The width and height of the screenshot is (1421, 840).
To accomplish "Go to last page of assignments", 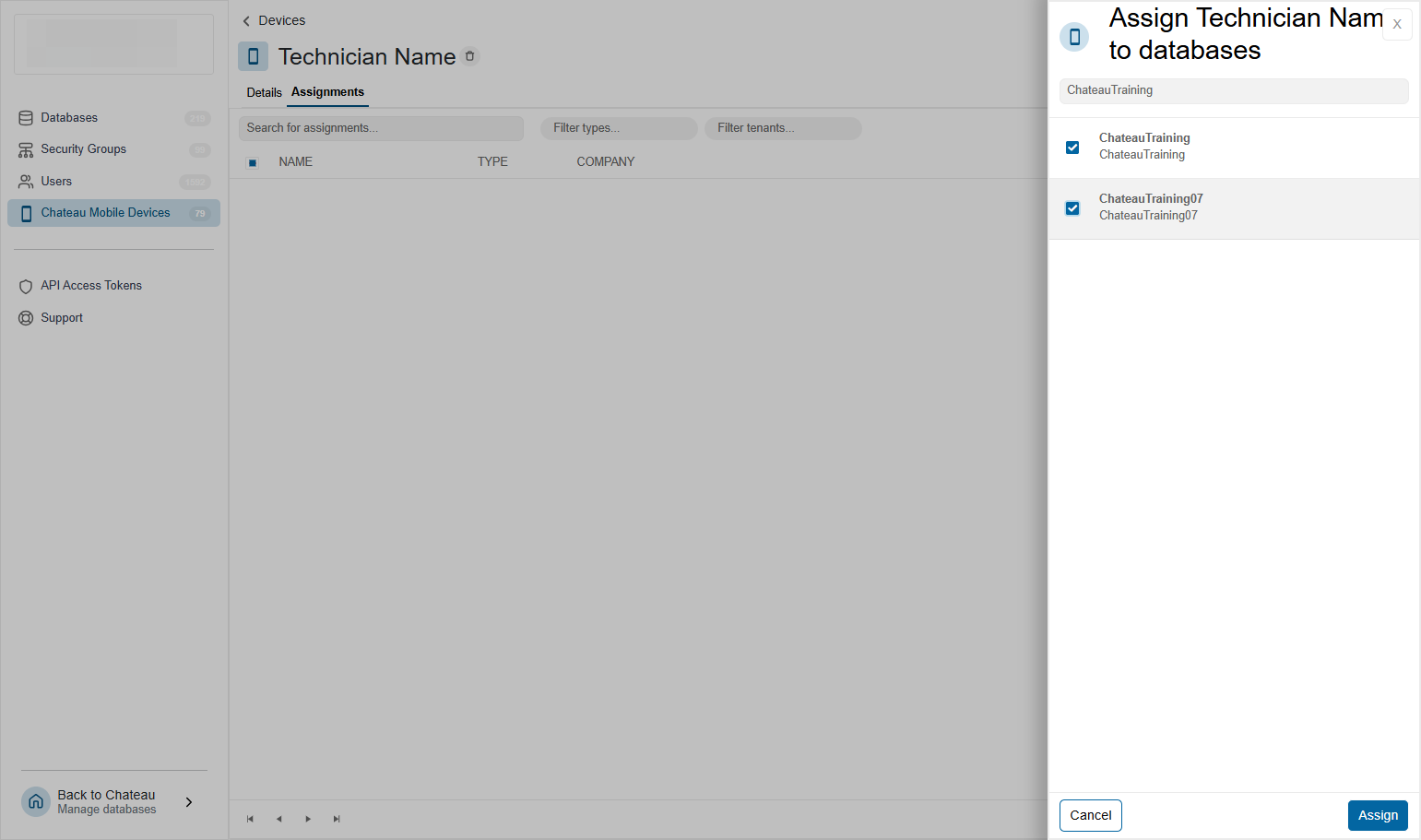I will pyautogui.click(x=337, y=819).
